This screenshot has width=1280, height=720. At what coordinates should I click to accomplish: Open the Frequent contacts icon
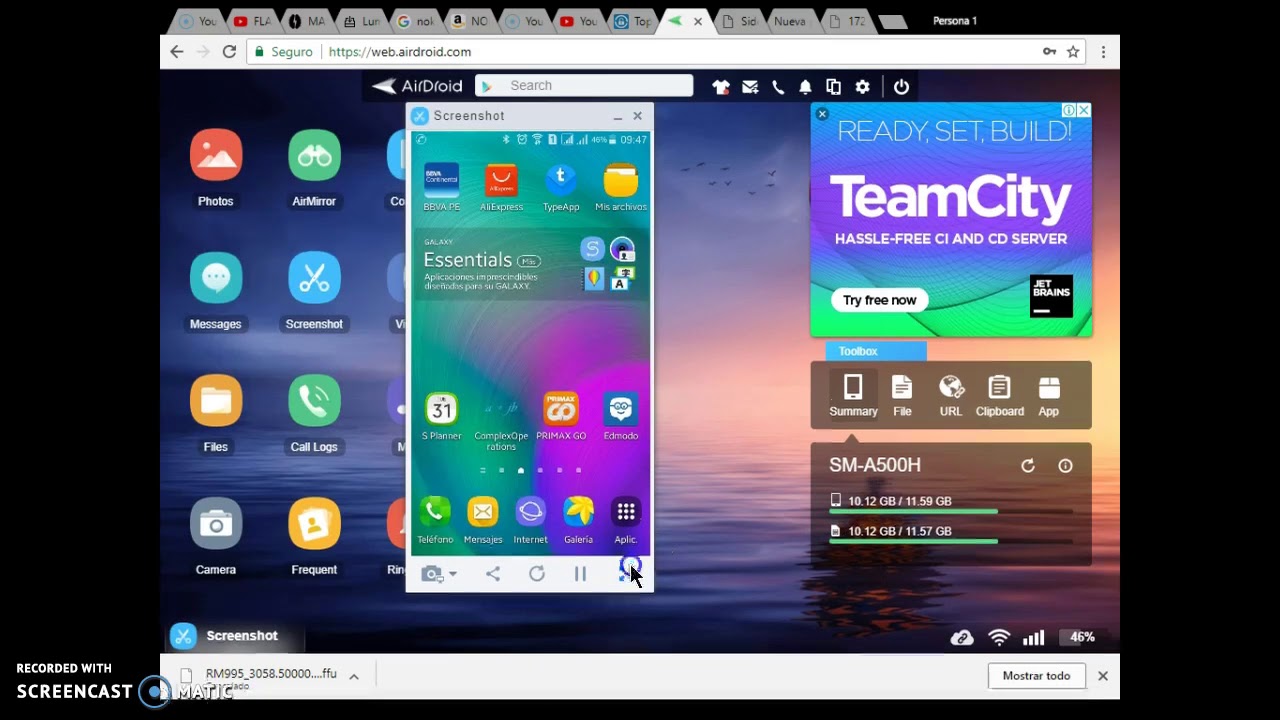coord(314,524)
